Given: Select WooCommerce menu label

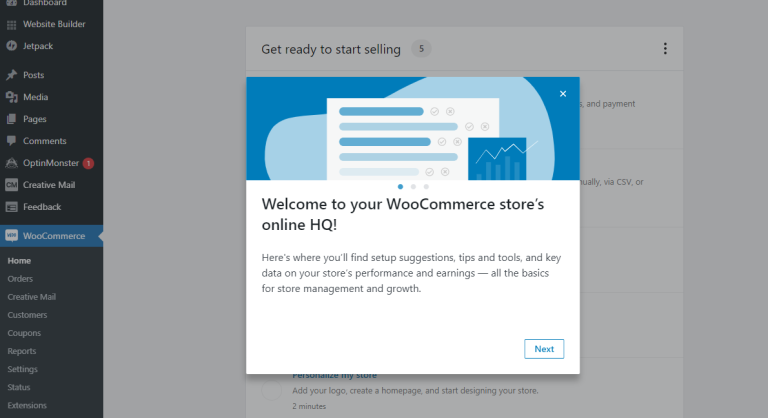Looking at the screenshot, I should pos(54,236).
